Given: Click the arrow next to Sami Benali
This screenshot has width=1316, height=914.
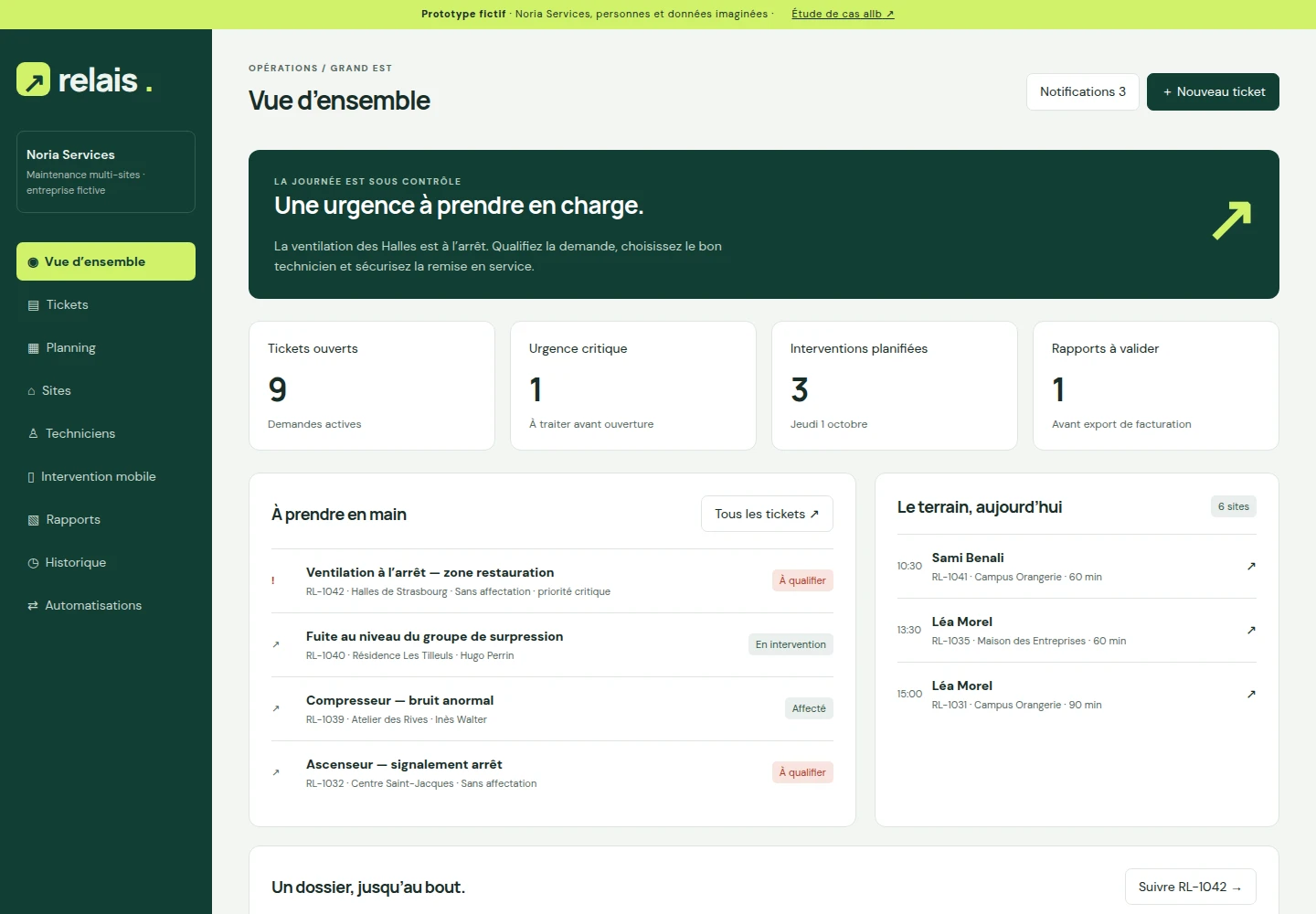Looking at the screenshot, I should point(1251,567).
